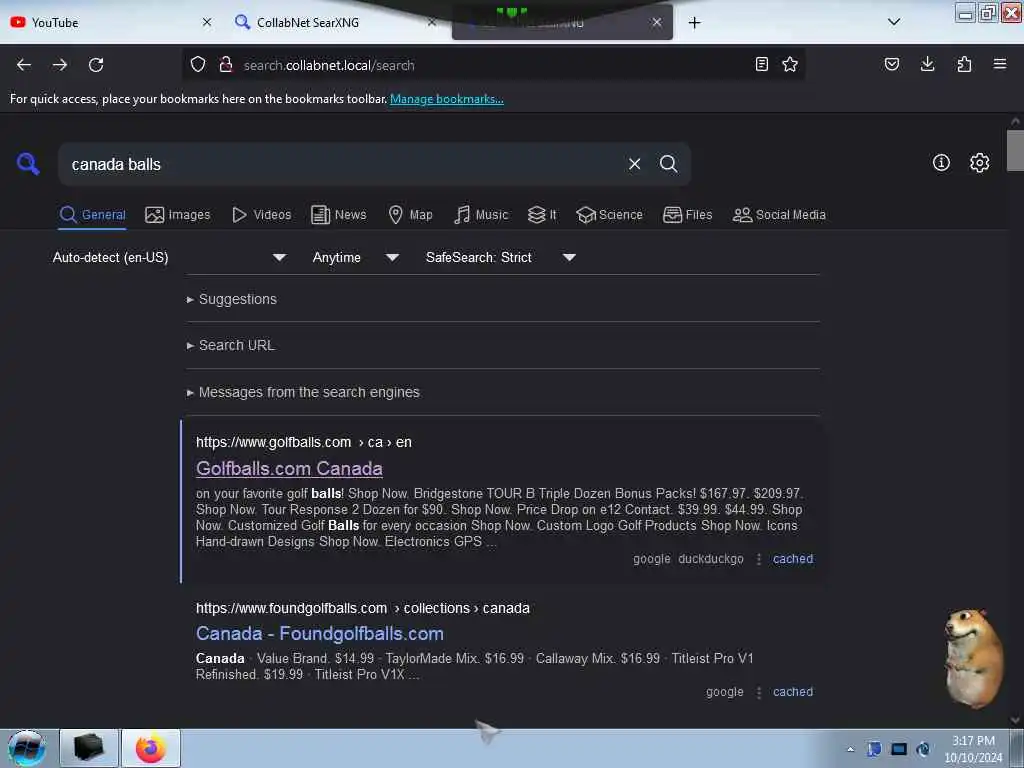Open Golfballs.com result options dots
The width and height of the screenshot is (1024, 768).
point(759,559)
